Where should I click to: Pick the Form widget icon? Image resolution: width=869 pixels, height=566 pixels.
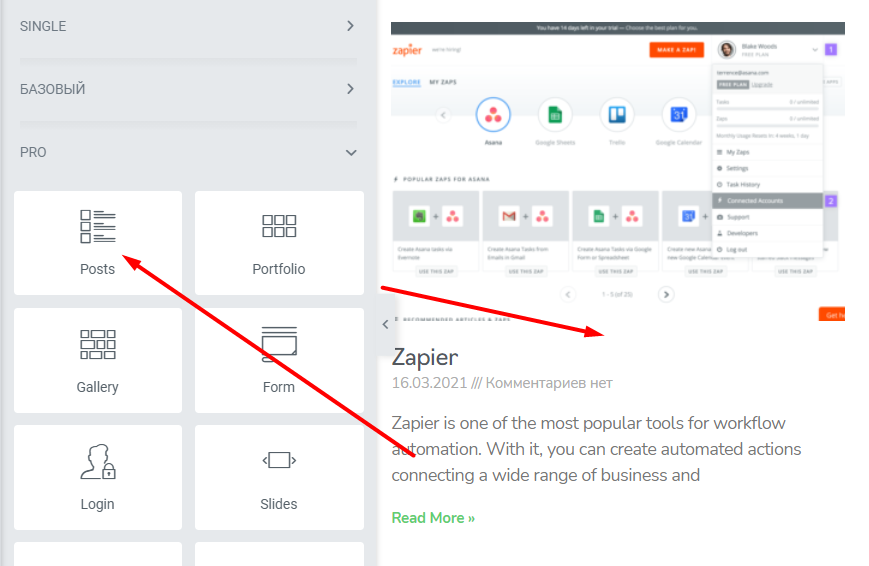coord(279,344)
